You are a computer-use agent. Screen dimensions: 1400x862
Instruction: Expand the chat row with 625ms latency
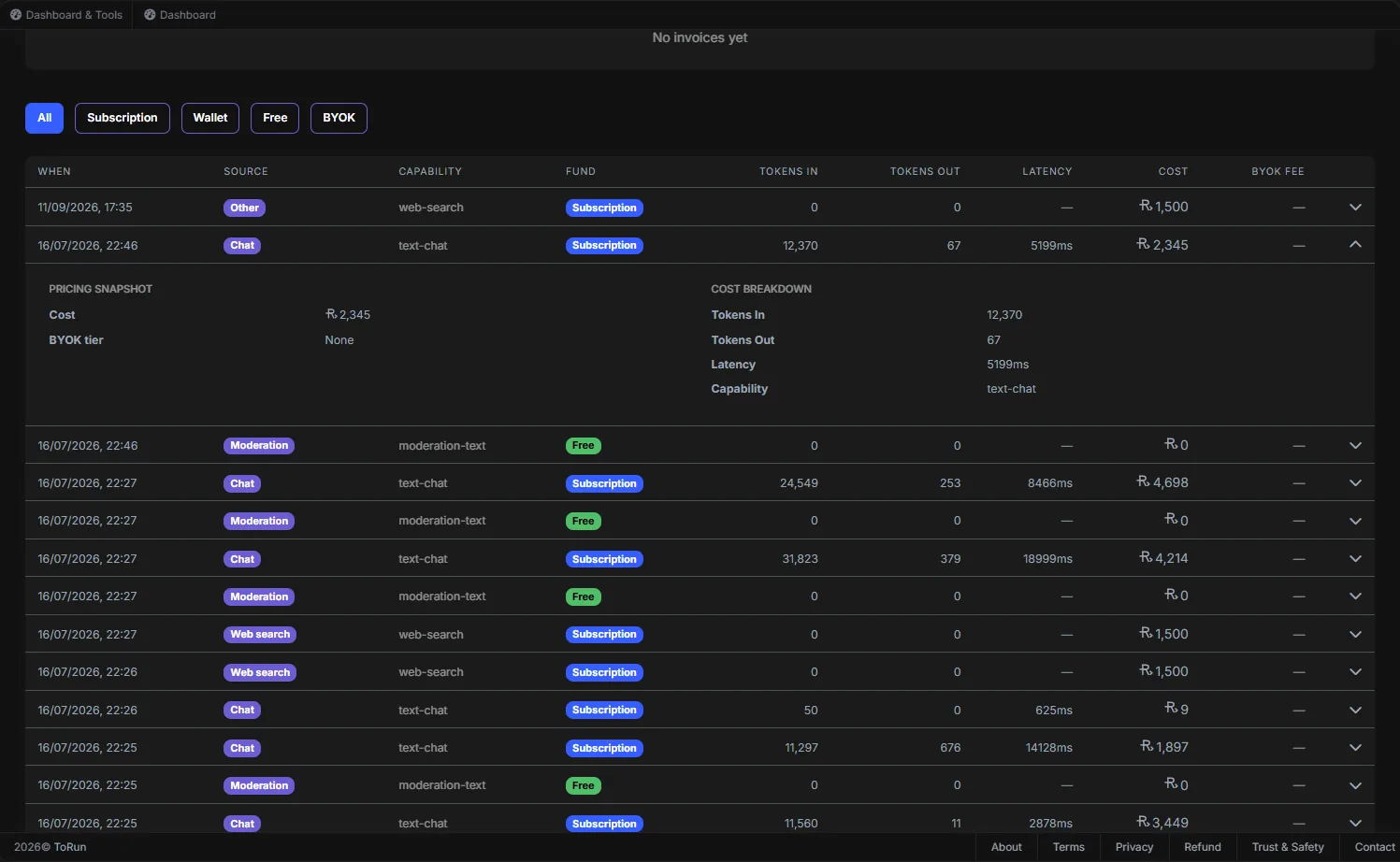point(1355,711)
